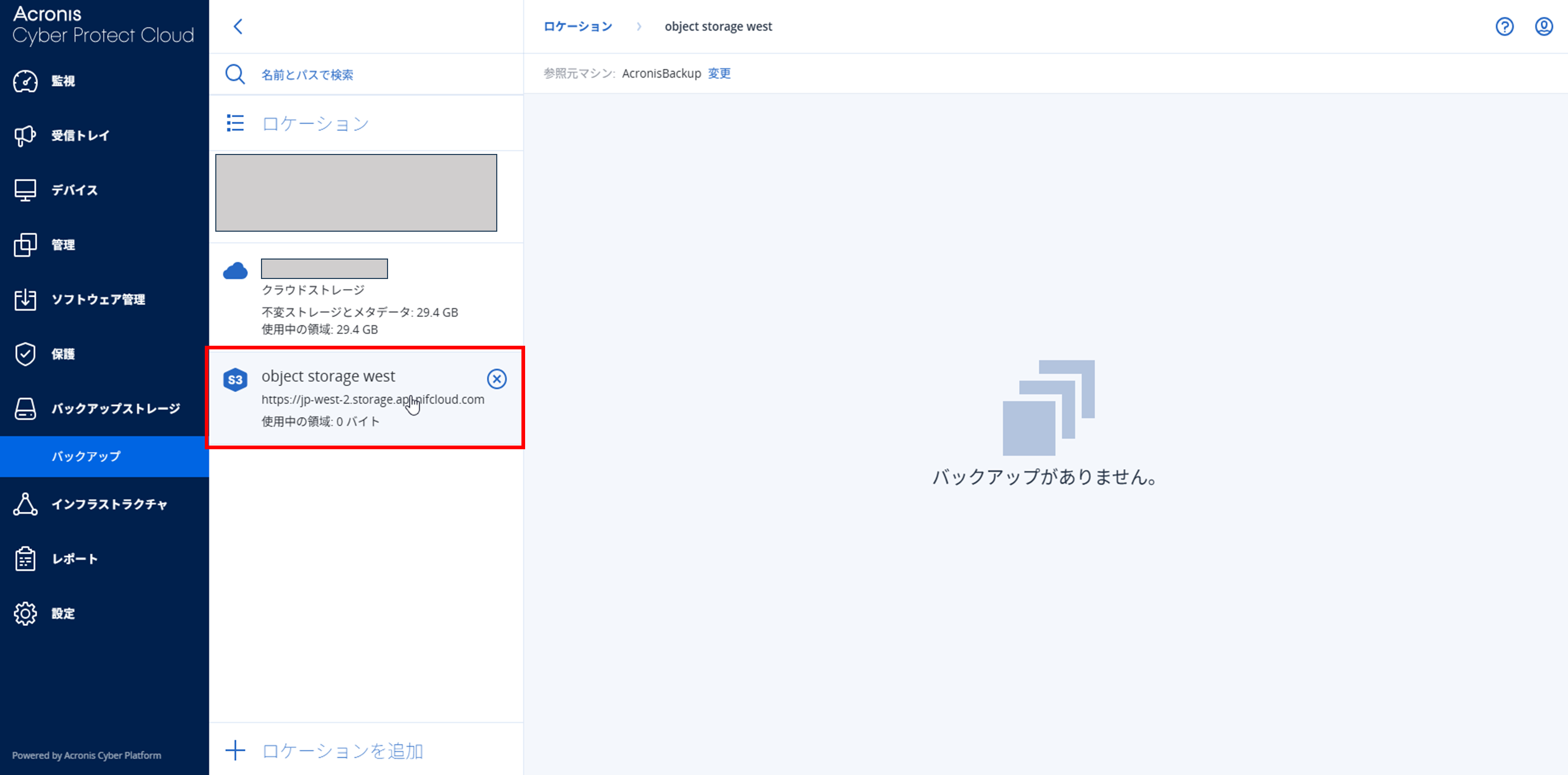The image size is (1568, 775).
Task: Click the ロケーション list icon
Action: tap(235, 123)
